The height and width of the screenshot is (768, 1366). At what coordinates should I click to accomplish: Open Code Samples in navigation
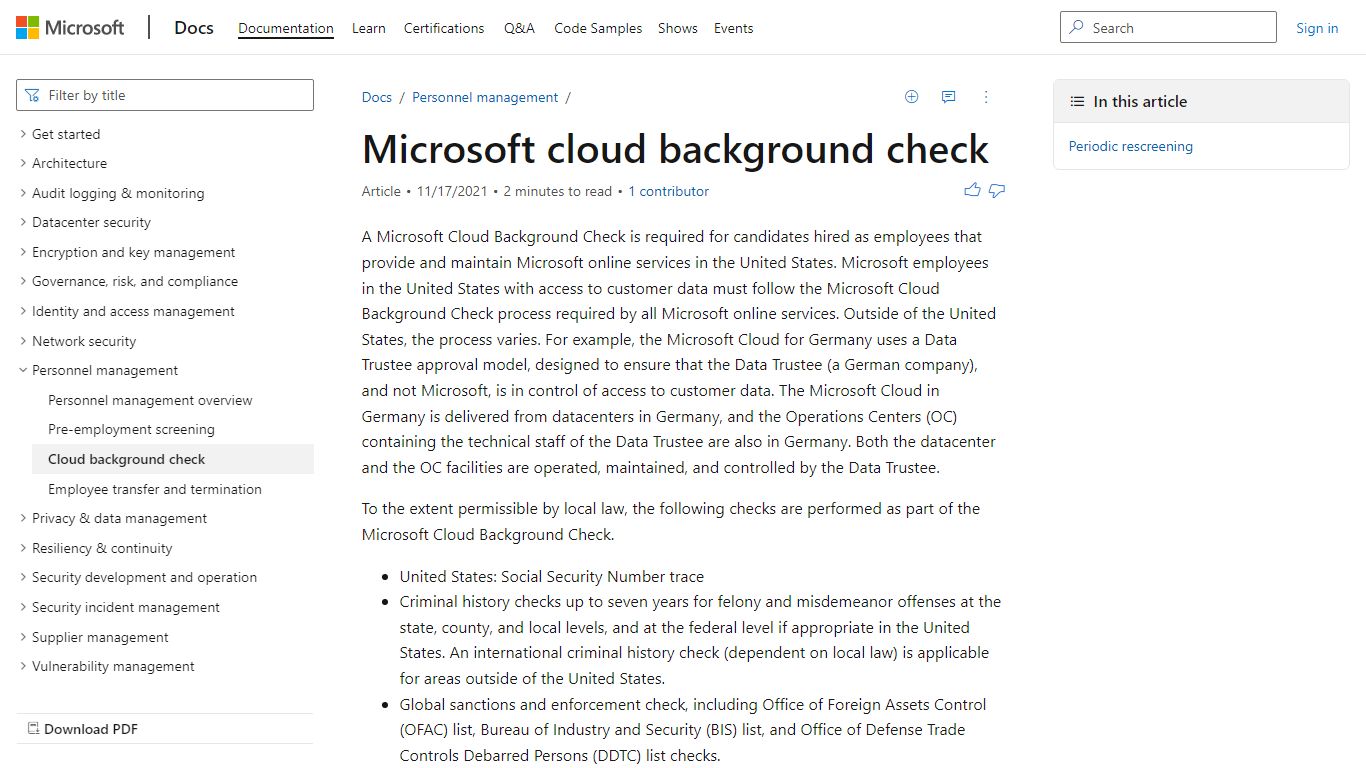tap(598, 28)
